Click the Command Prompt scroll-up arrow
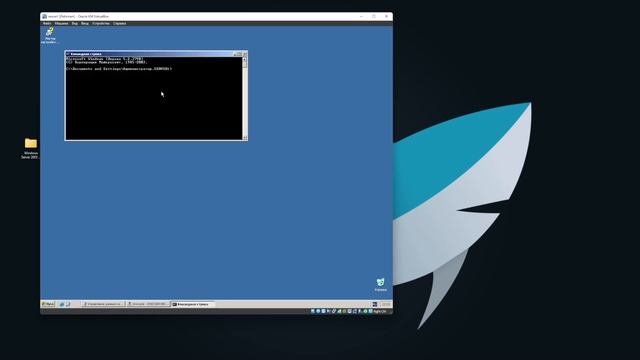 click(244, 59)
